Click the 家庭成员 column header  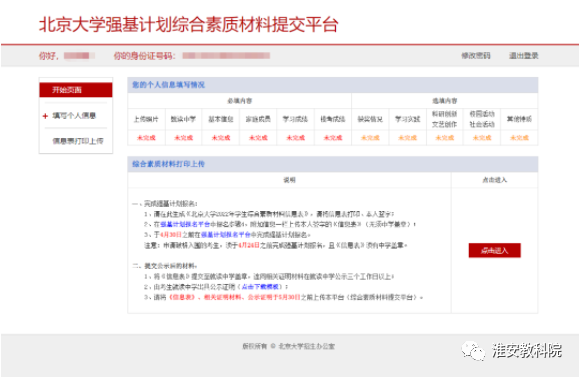point(258,119)
